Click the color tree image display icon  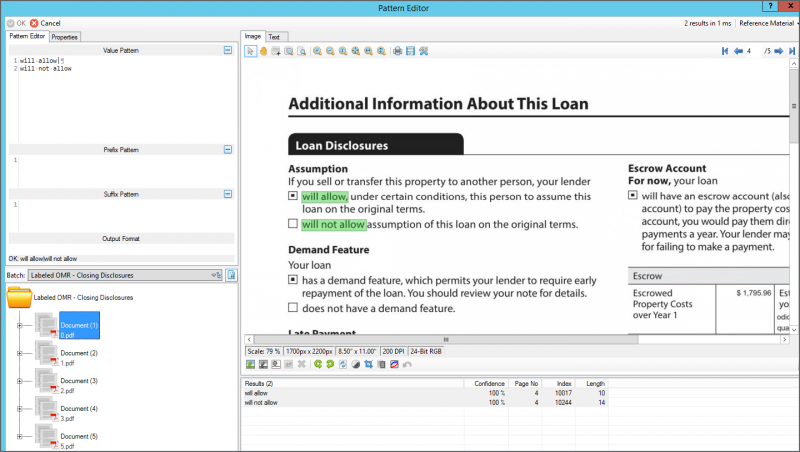click(x=251, y=364)
